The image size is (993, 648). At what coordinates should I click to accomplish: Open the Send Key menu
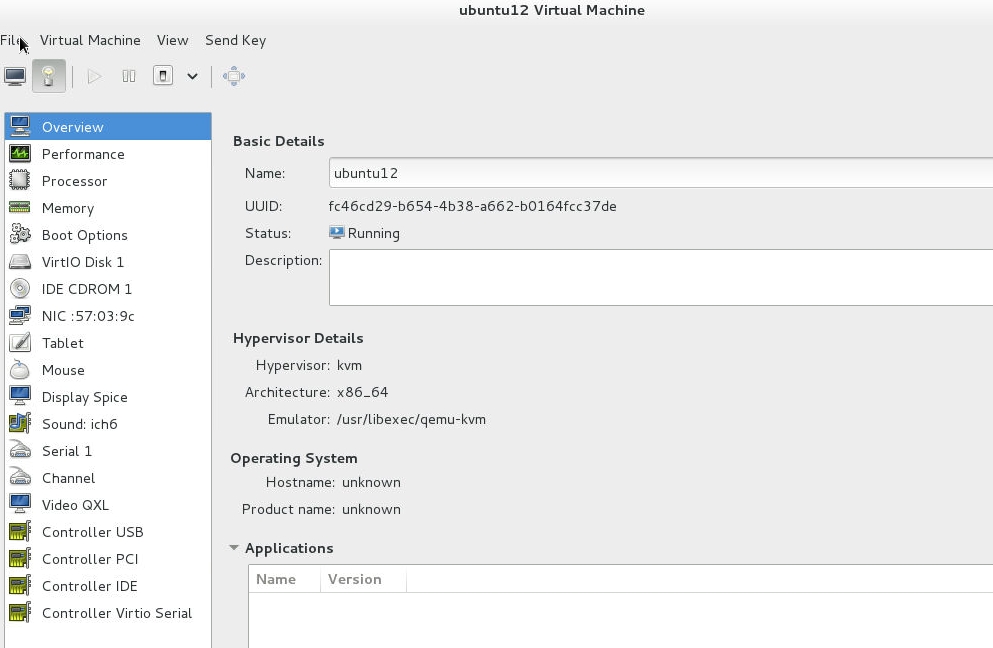point(236,41)
